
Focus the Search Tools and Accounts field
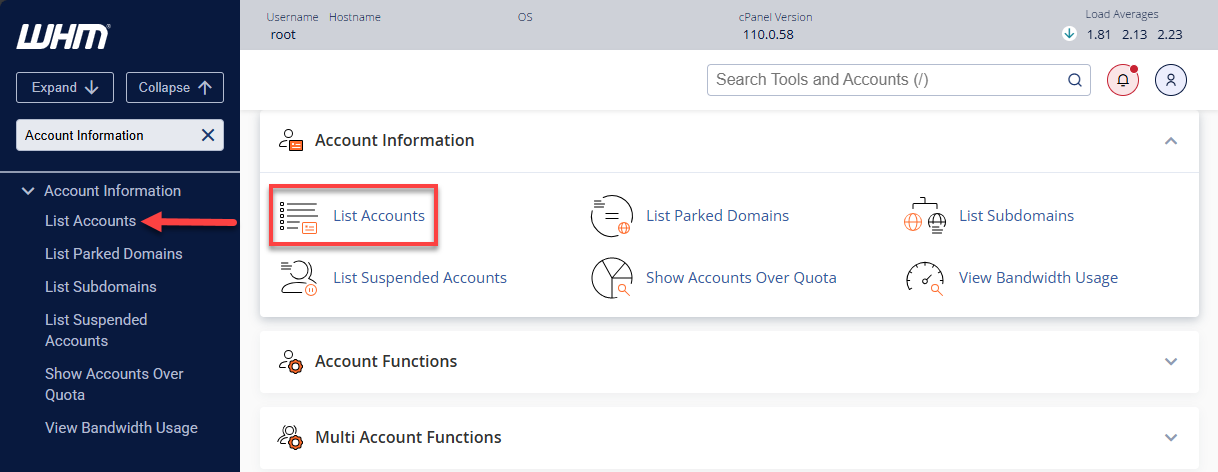[885, 80]
